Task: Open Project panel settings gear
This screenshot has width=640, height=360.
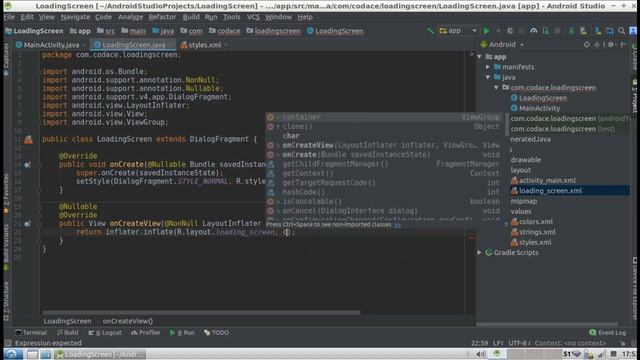Action: (x=611, y=44)
